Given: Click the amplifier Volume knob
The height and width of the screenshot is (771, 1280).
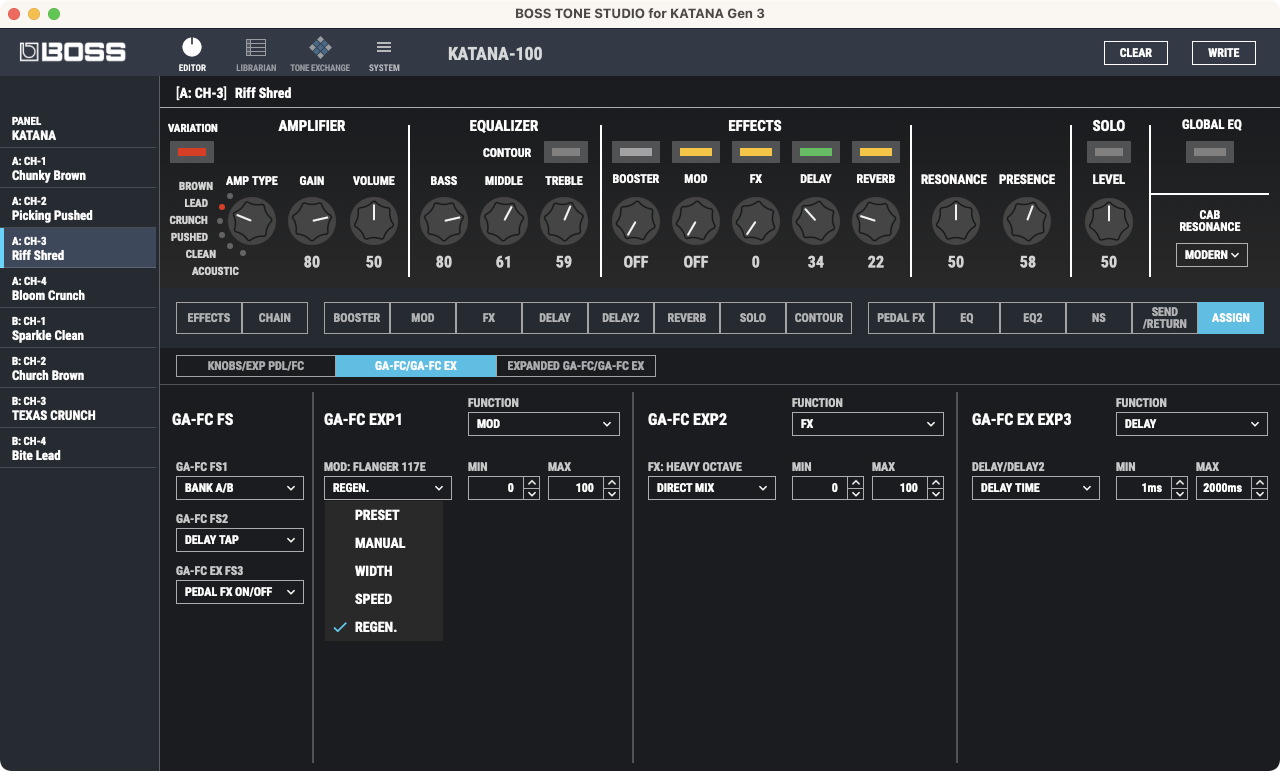Looking at the screenshot, I should pyautogui.click(x=374, y=221).
